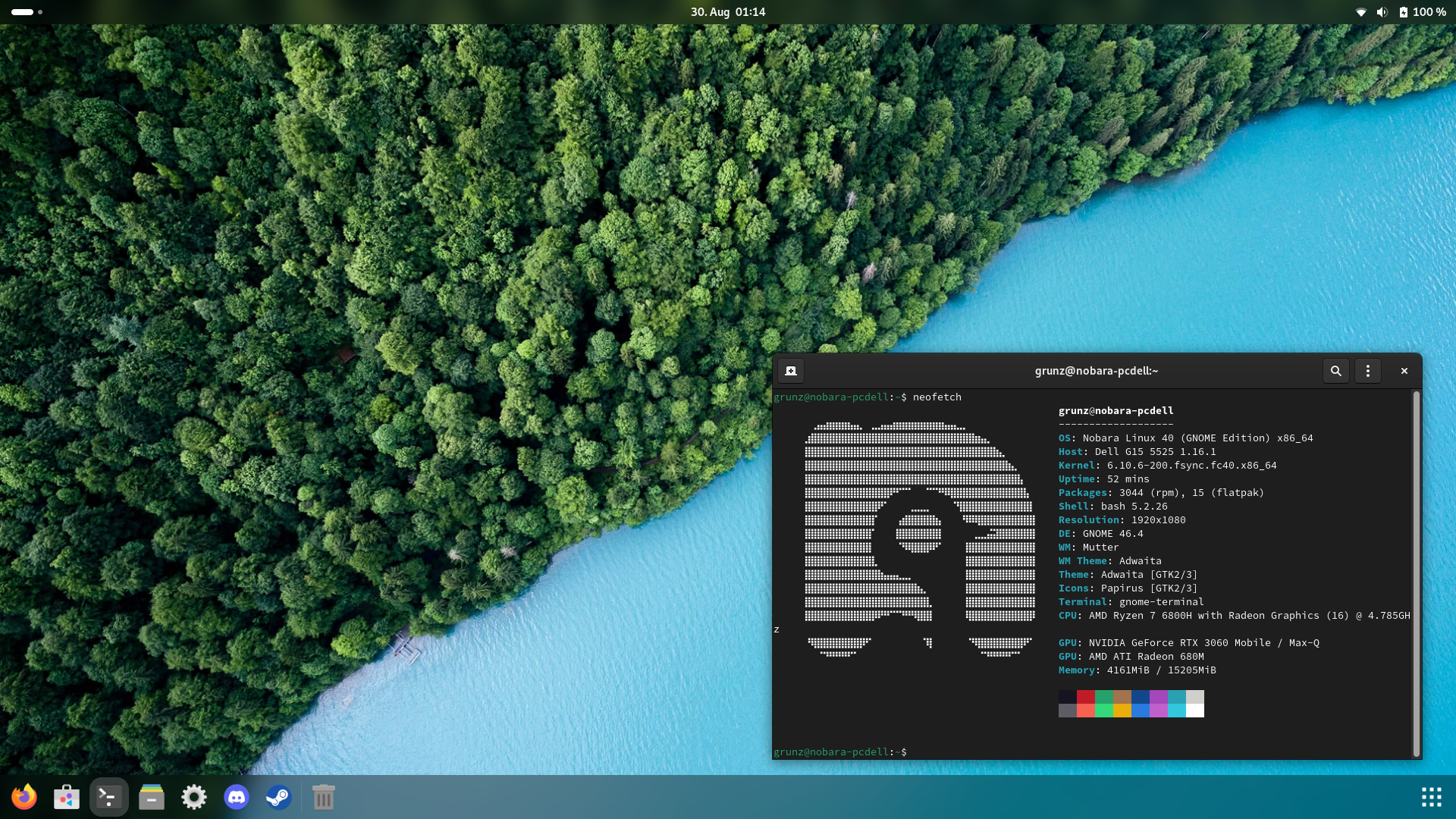Screen dimensions: 1456x819
Task: Launch Steam from the dock
Action: [278, 797]
